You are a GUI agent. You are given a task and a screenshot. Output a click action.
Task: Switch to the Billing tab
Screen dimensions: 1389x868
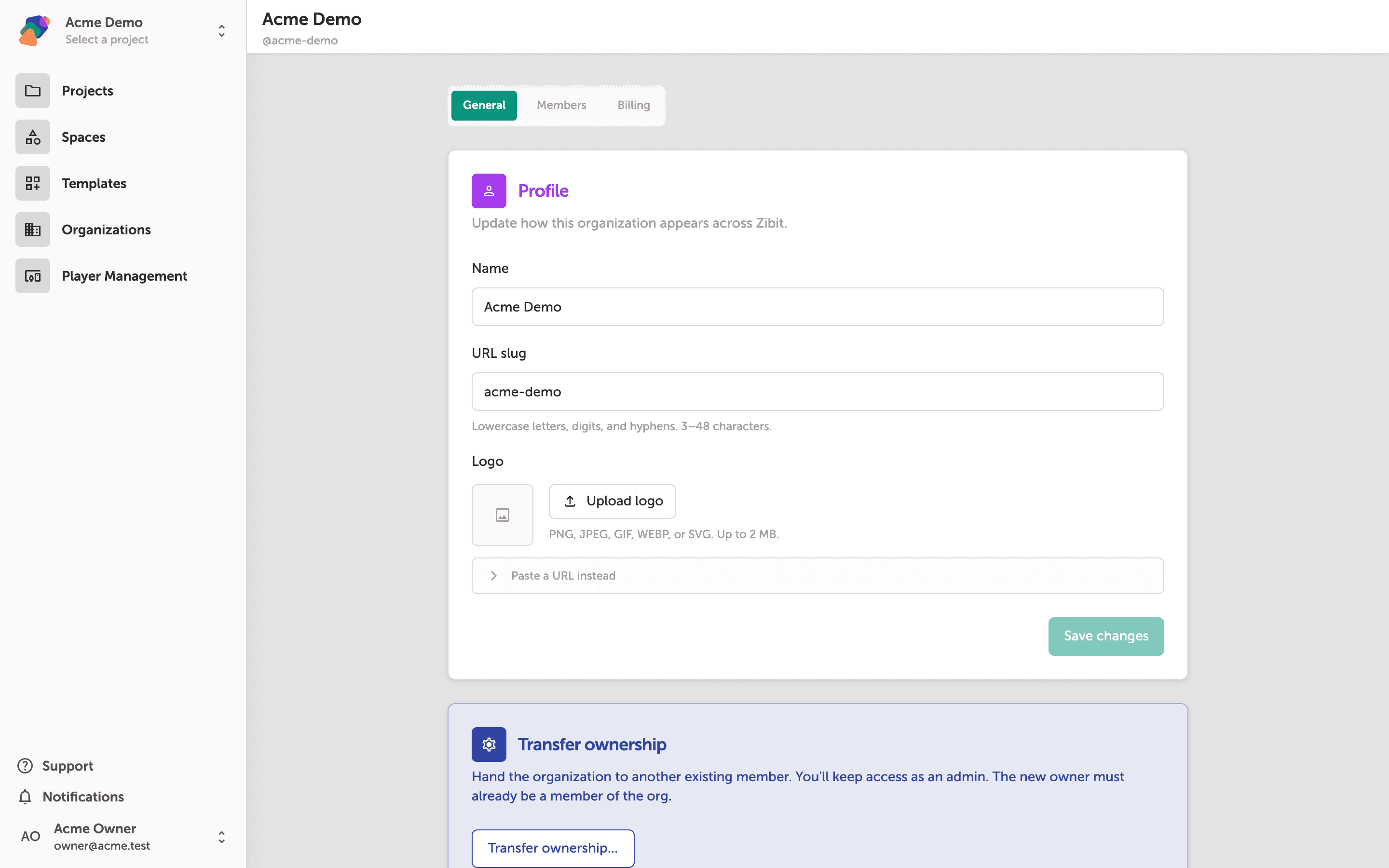pyautogui.click(x=634, y=106)
